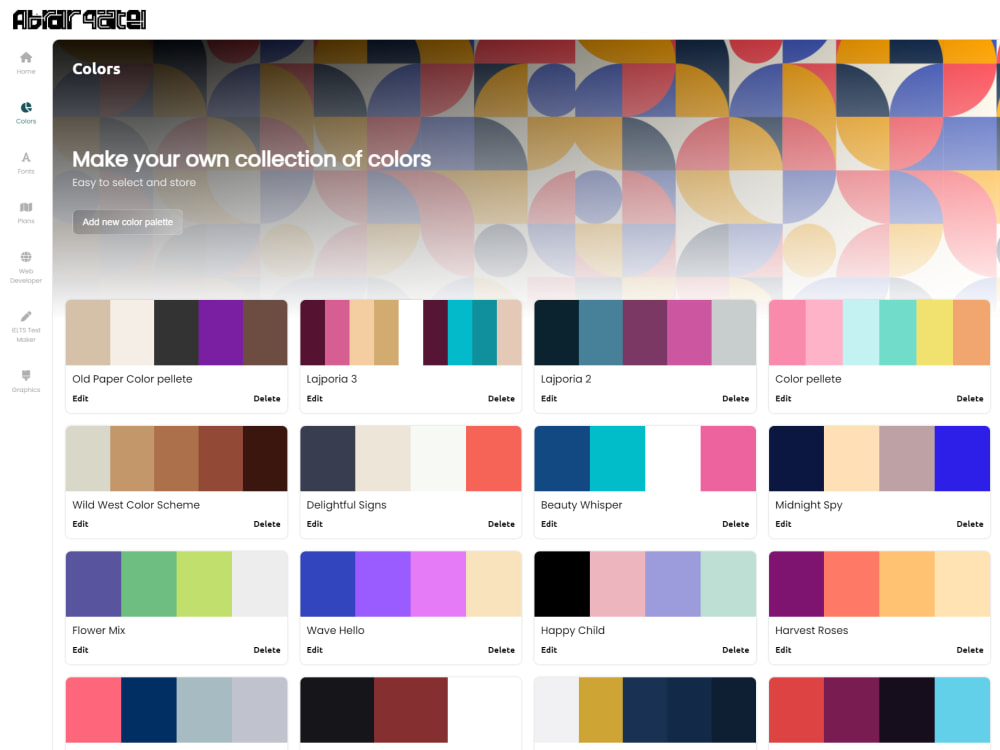This screenshot has height=750, width=1000.
Task: Select the Wild West Color Scheme title
Action: coord(136,504)
